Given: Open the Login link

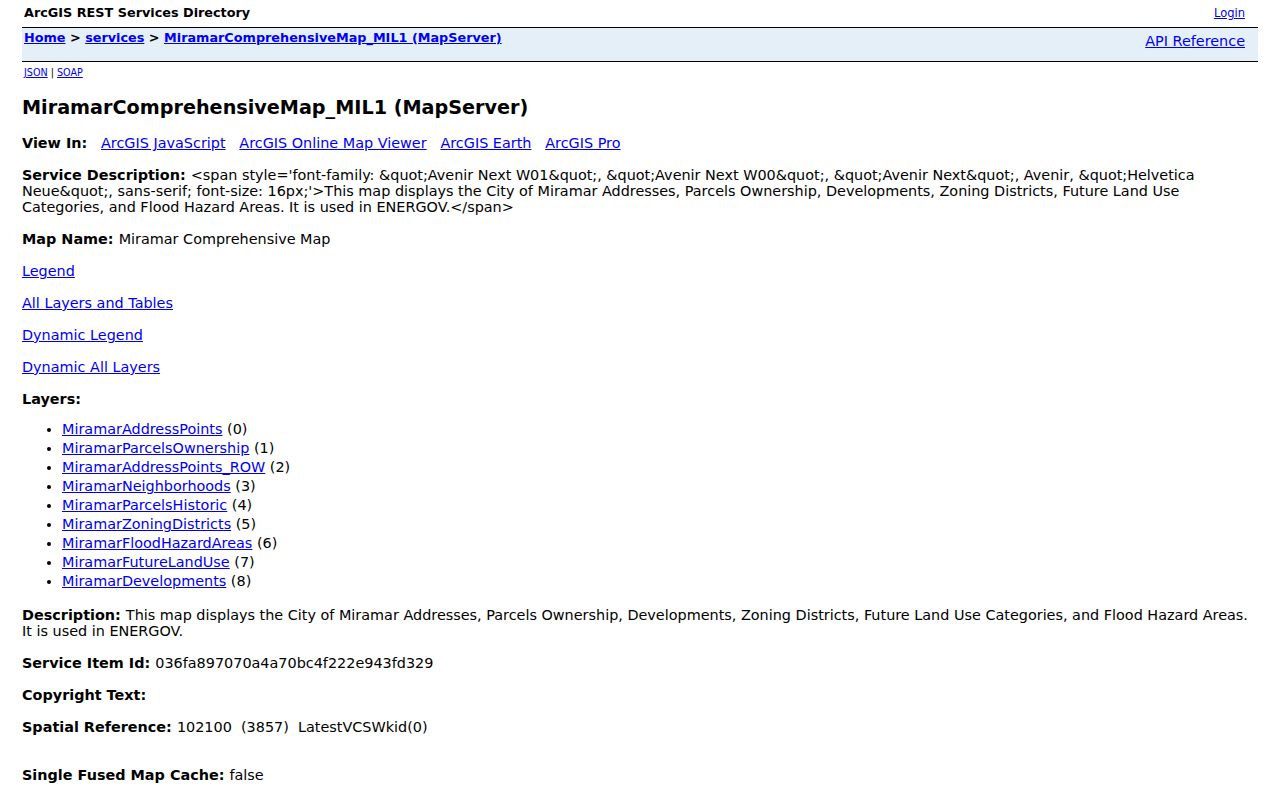Looking at the screenshot, I should tap(1229, 13).
